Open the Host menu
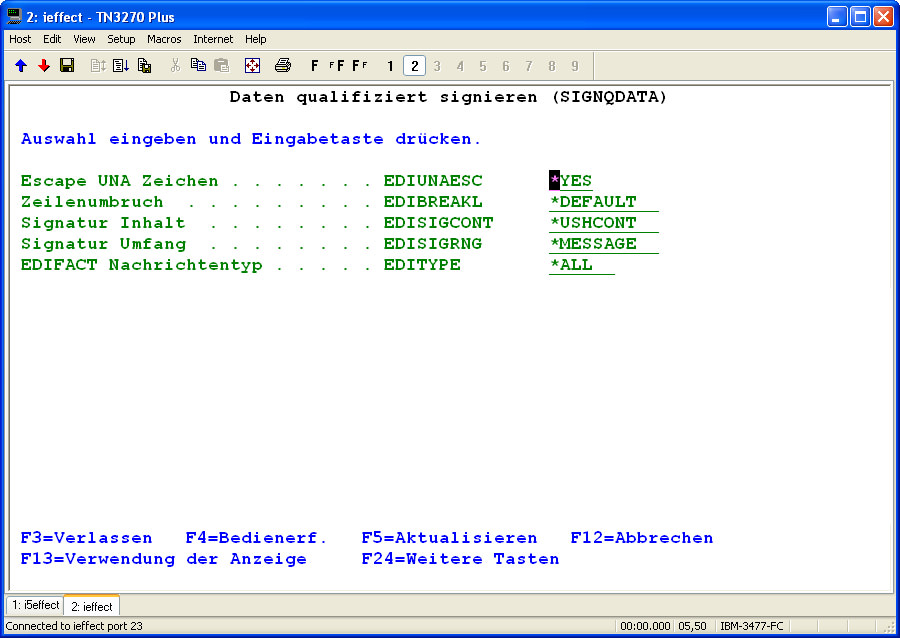Image resolution: width=900 pixels, height=638 pixels. (x=20, y=39)
